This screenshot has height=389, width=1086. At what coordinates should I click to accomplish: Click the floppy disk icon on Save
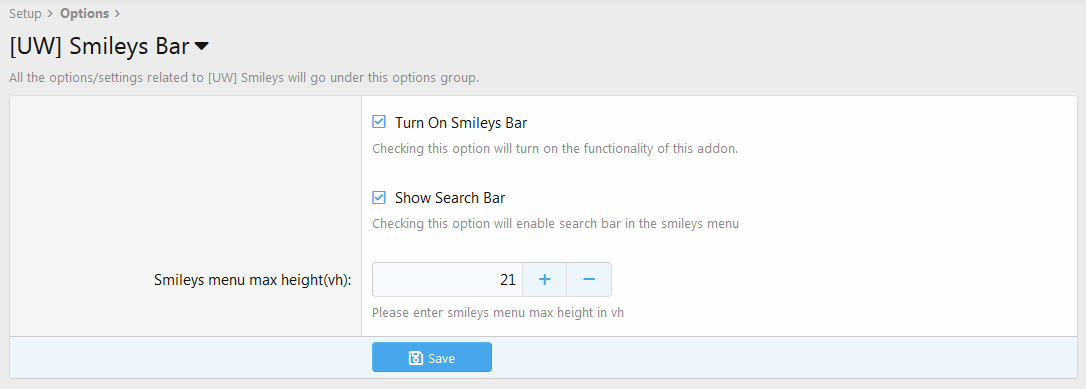tap(416, 358)
